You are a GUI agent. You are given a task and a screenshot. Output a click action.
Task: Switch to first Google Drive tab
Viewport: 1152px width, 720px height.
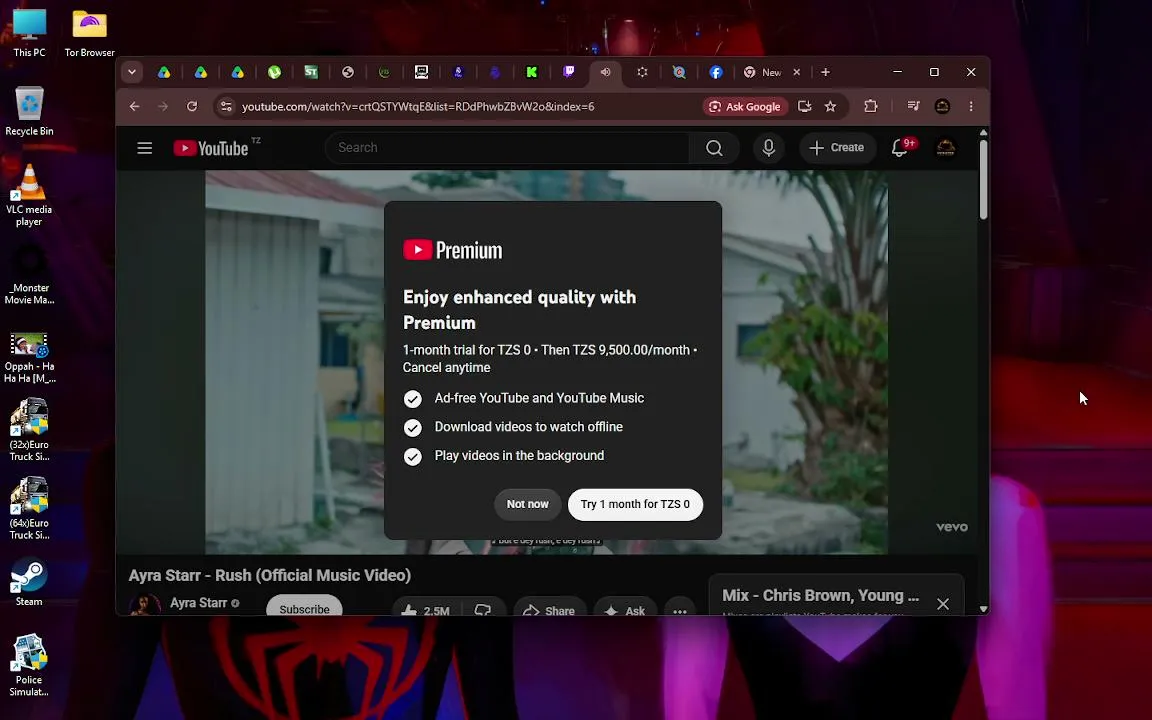tap(164, 72)
